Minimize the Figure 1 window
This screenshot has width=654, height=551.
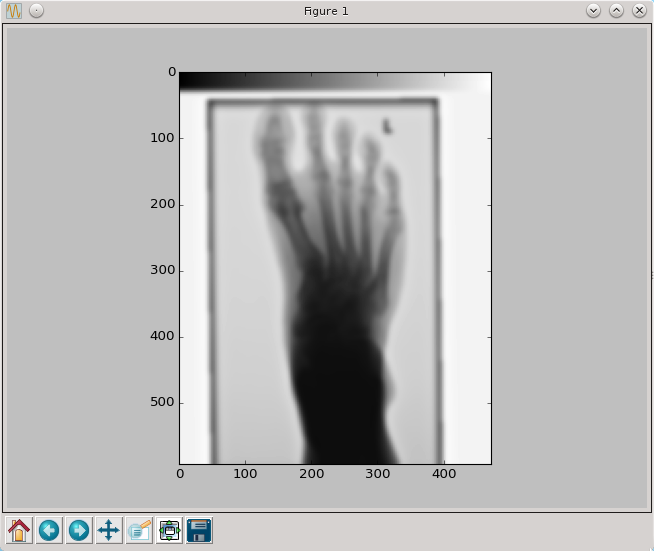point(593,11)
